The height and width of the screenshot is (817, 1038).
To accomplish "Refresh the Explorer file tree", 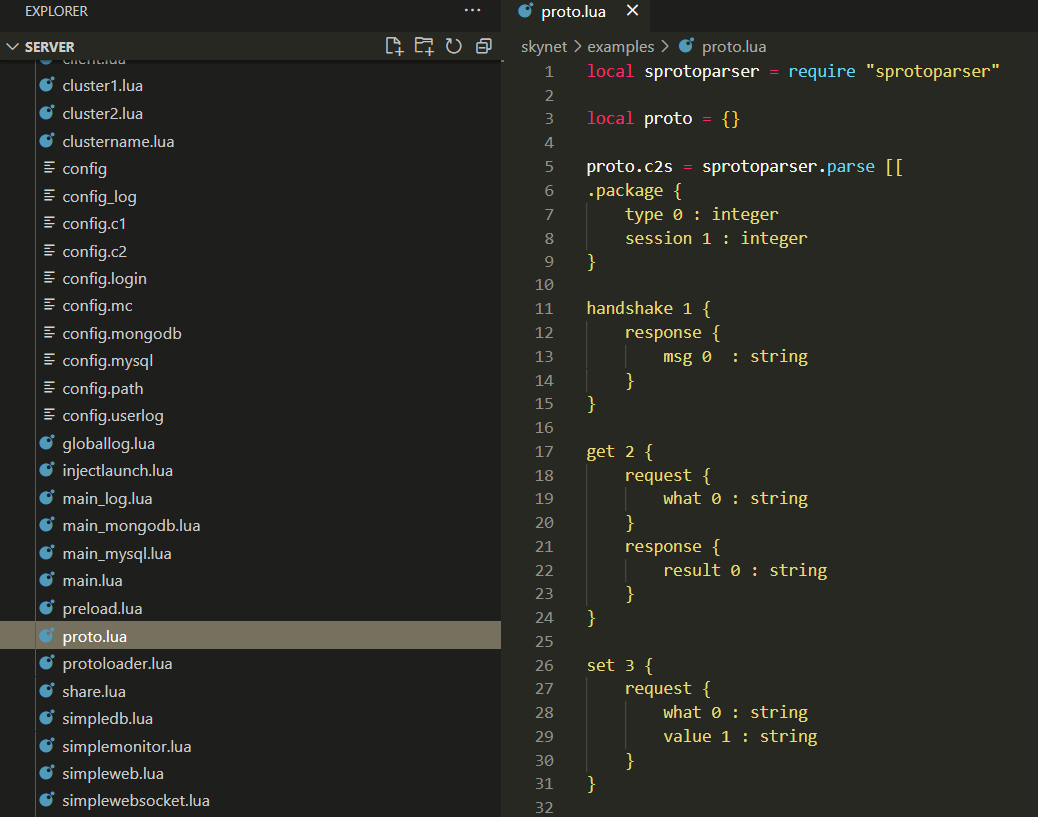I will (454, 46).
